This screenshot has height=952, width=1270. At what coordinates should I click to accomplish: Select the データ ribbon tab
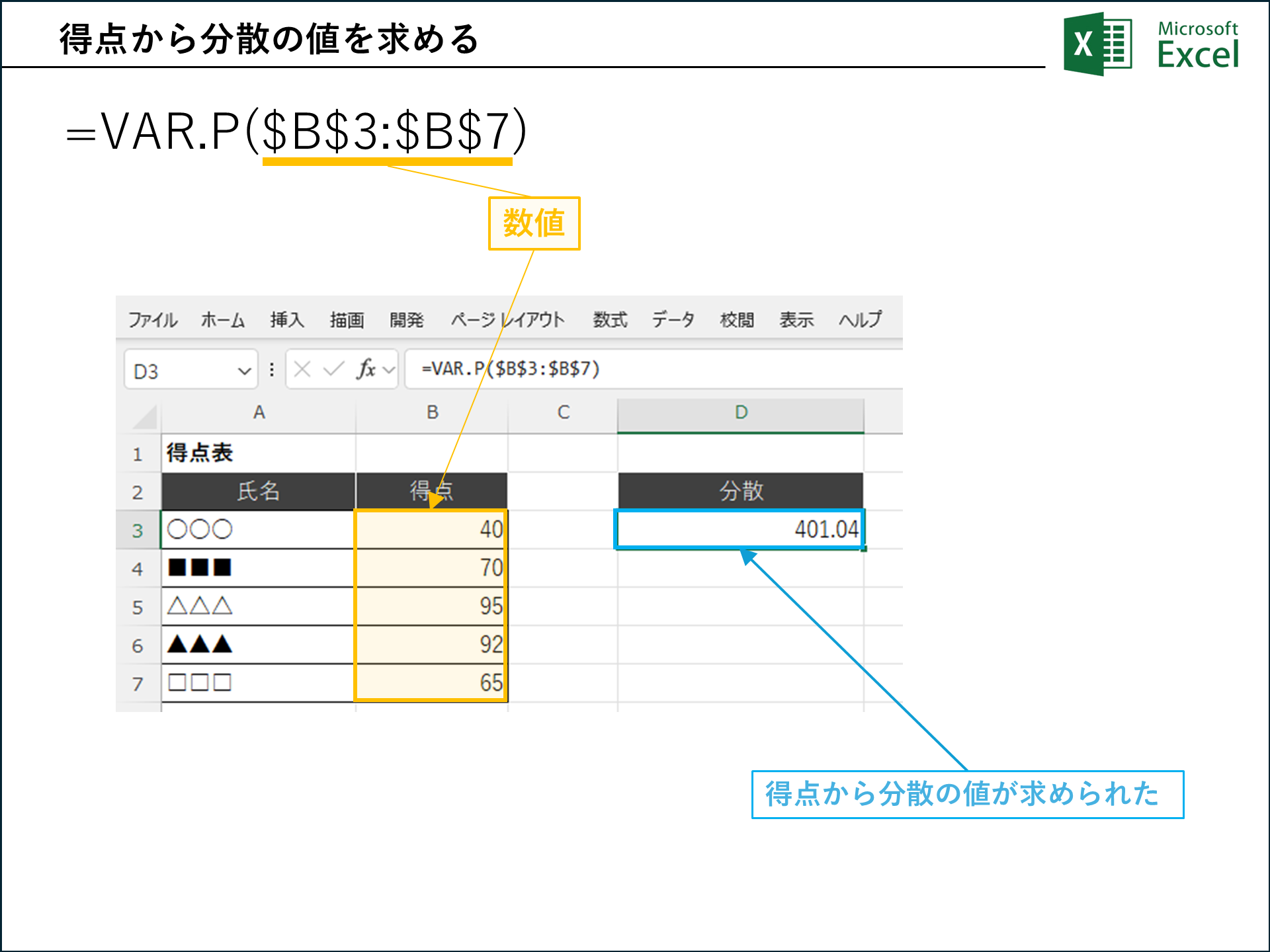click(x=673, y=320)
